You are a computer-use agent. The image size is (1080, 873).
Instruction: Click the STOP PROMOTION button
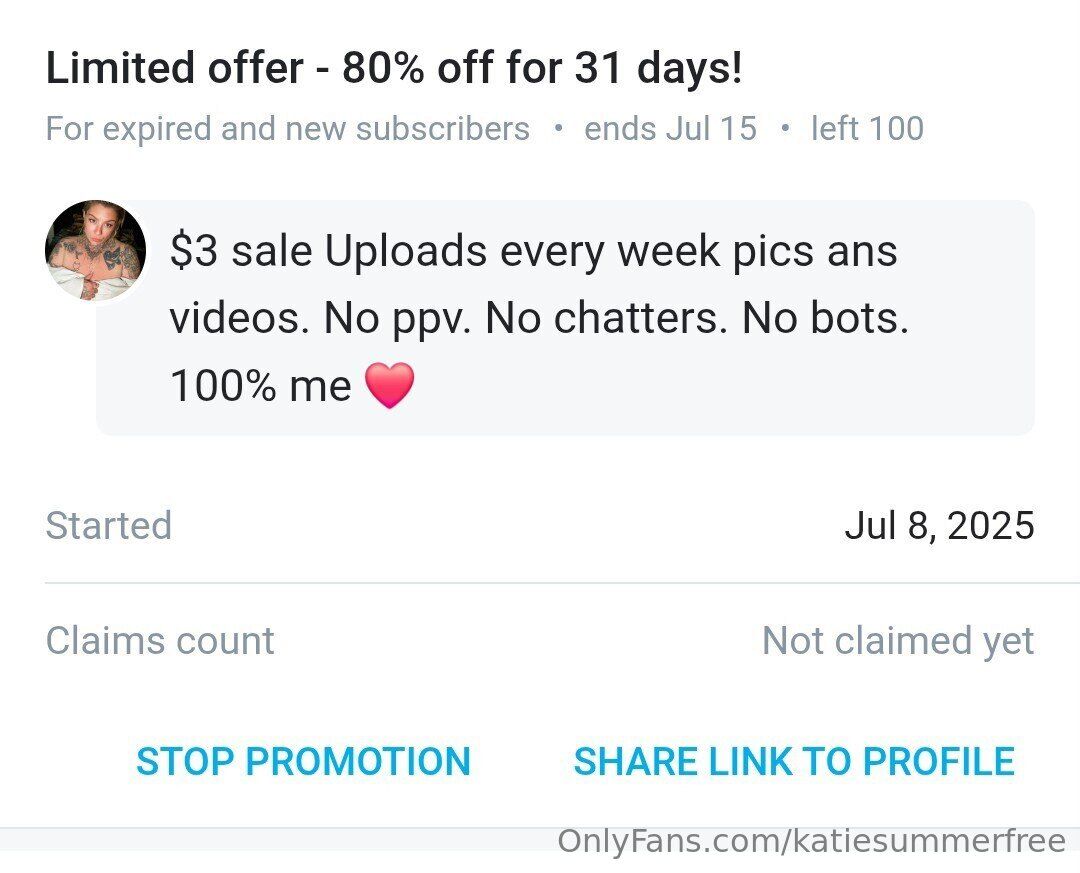(303, 762)
